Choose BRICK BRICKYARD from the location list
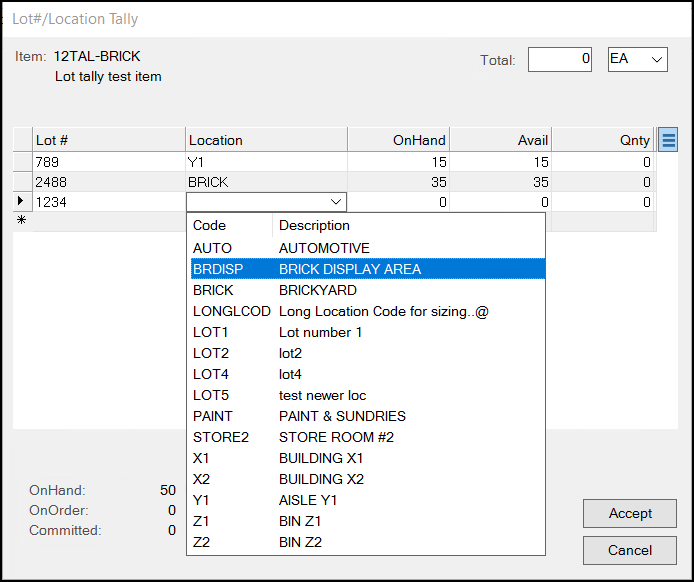 tap(368, 290)
